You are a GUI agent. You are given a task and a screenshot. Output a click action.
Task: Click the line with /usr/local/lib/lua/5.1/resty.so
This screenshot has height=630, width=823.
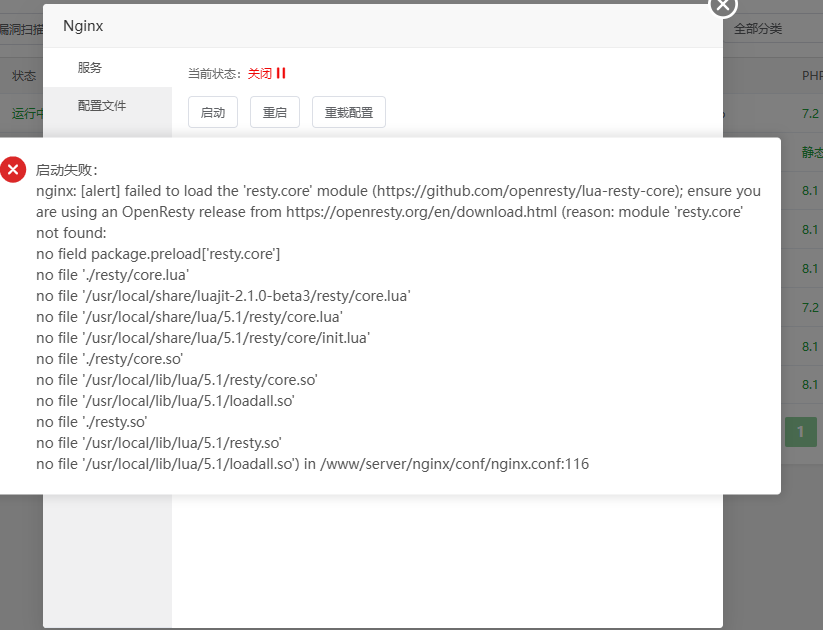(x=159, y=443)
